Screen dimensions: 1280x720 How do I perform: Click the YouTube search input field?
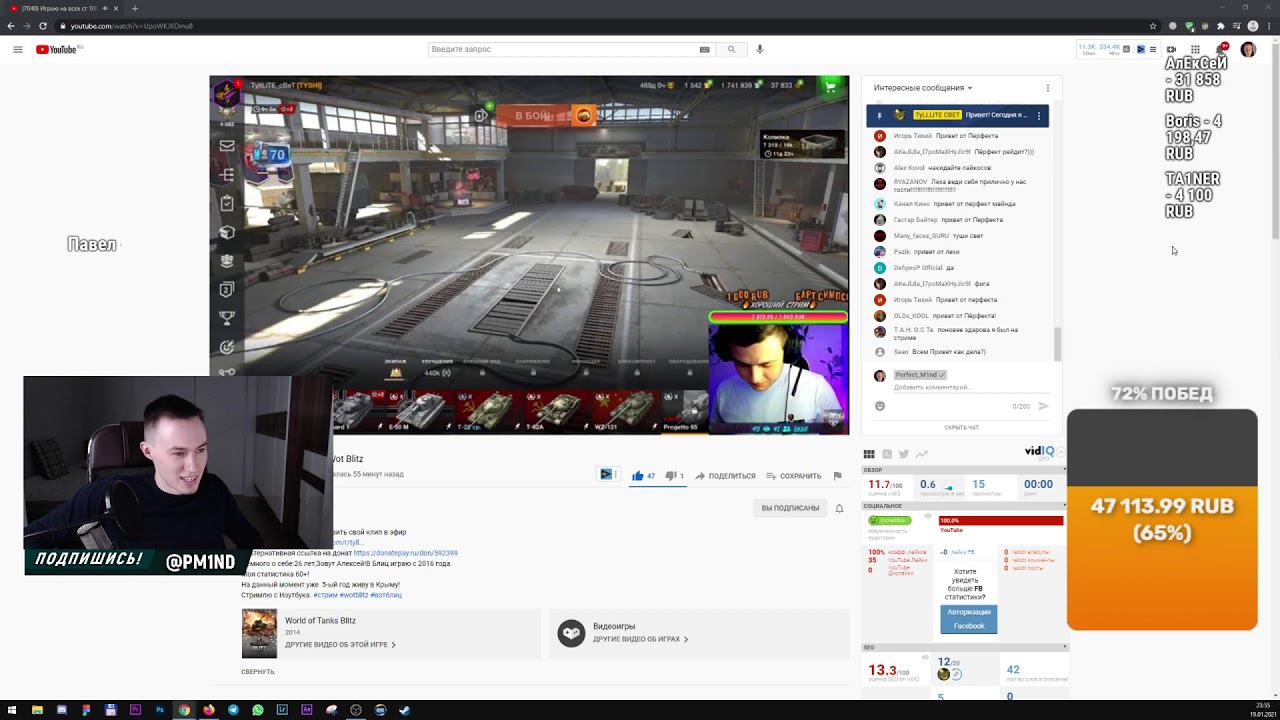pos(560,49)
